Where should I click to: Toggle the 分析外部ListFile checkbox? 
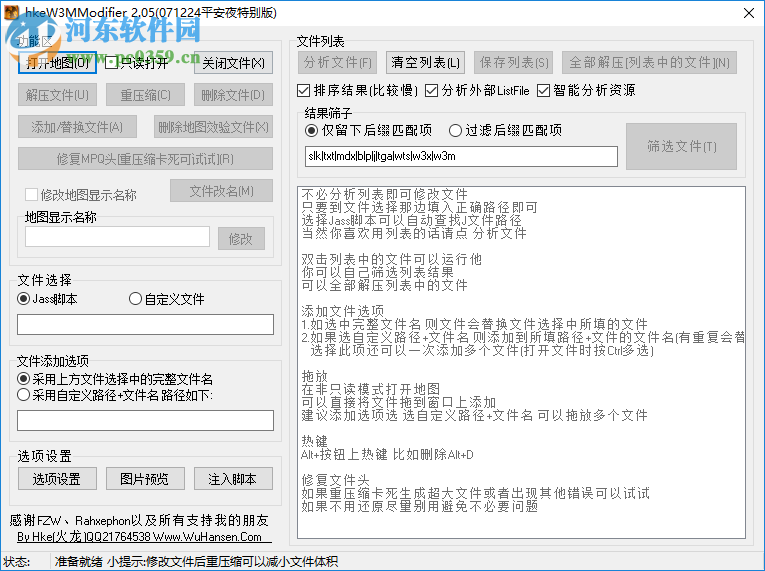477,90
